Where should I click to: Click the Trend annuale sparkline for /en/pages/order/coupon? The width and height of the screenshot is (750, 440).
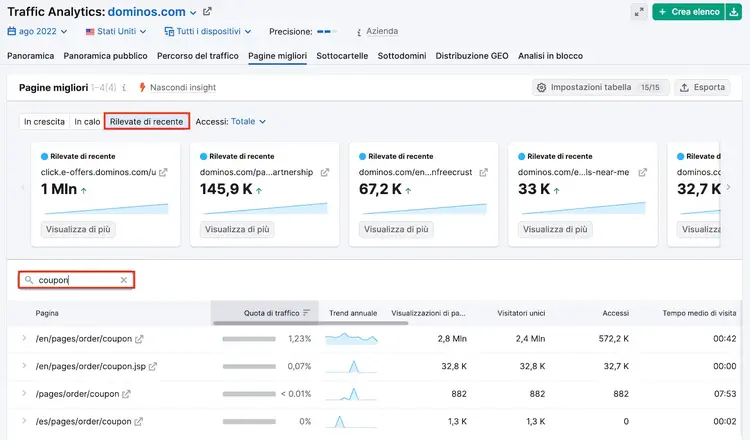coord(352,339)
